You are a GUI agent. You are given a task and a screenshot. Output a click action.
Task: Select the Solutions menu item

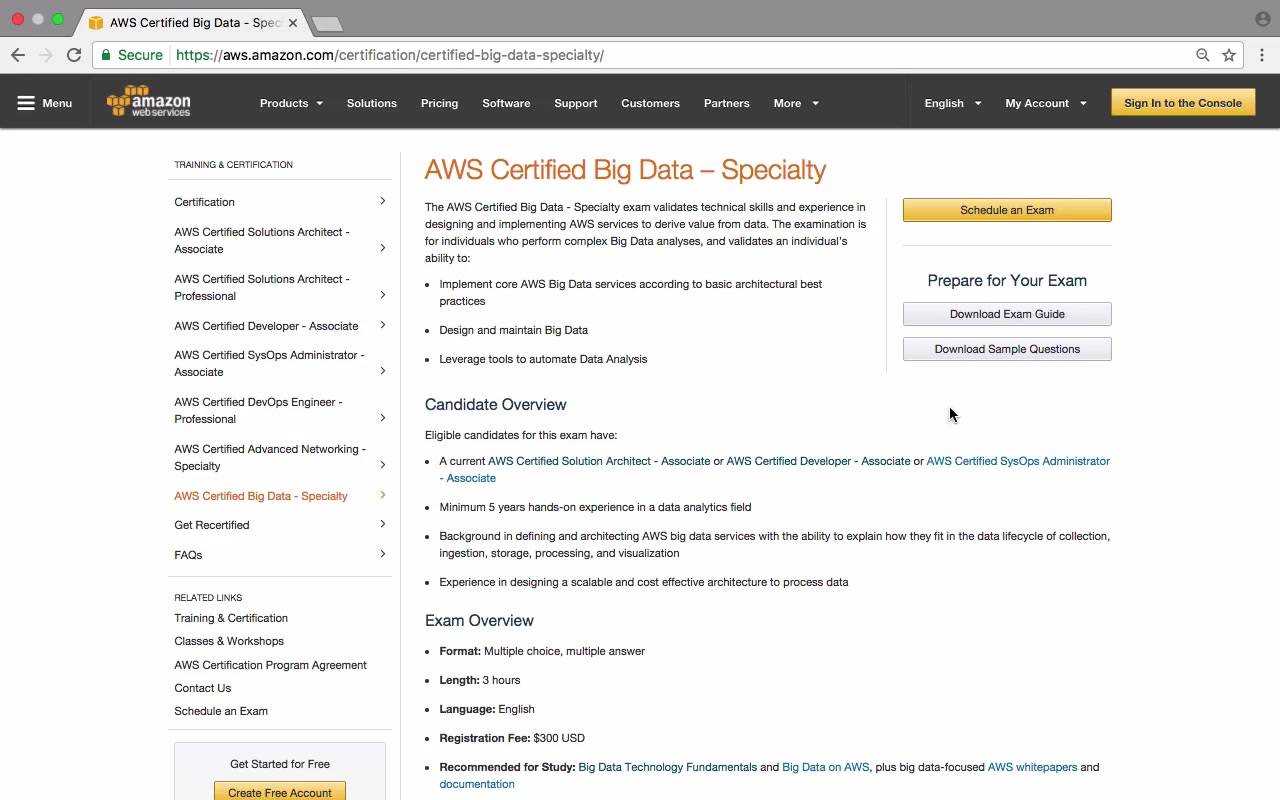pos(372,103)
